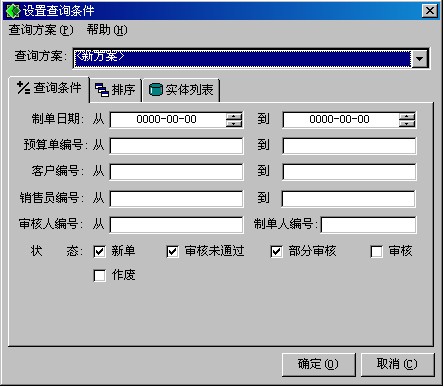The height and width of the screenshot is (387, 444).
Task: Click the green application icon in title bar
Action: click(x=14, y=11)
